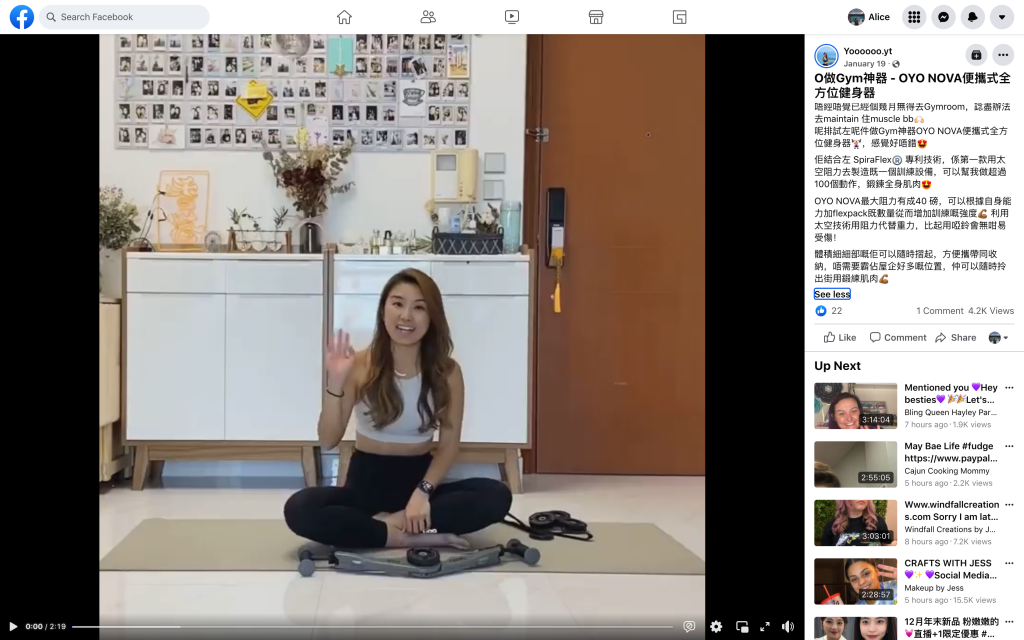
Task: Toggle picture-in-picture mode
Action: point(742,627)
